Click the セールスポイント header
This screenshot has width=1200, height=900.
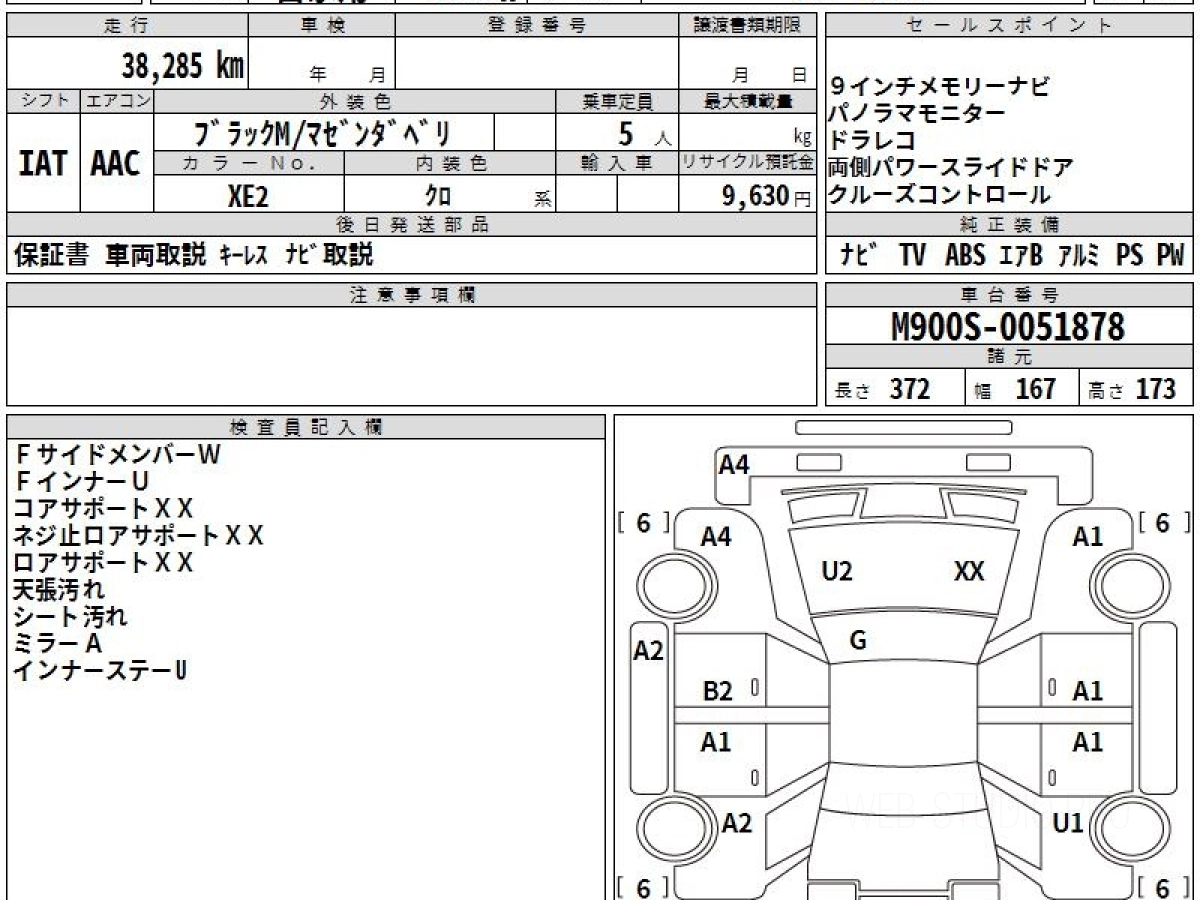tap(1010, 27)
